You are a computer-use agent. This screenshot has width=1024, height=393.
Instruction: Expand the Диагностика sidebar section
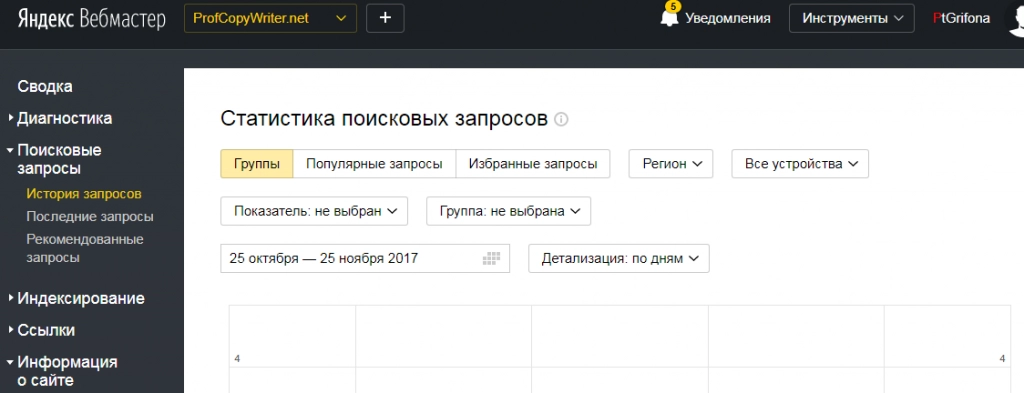pos(64,118)
